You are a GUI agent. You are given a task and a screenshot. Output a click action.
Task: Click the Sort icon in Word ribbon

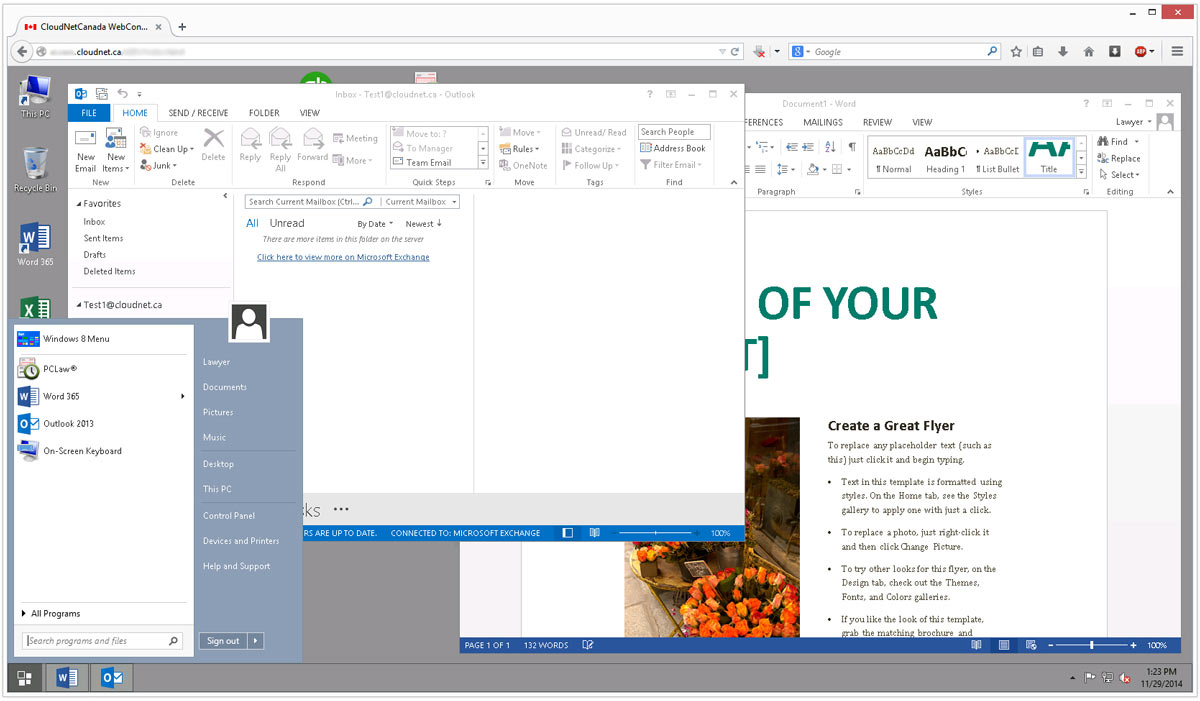[832, 147]
